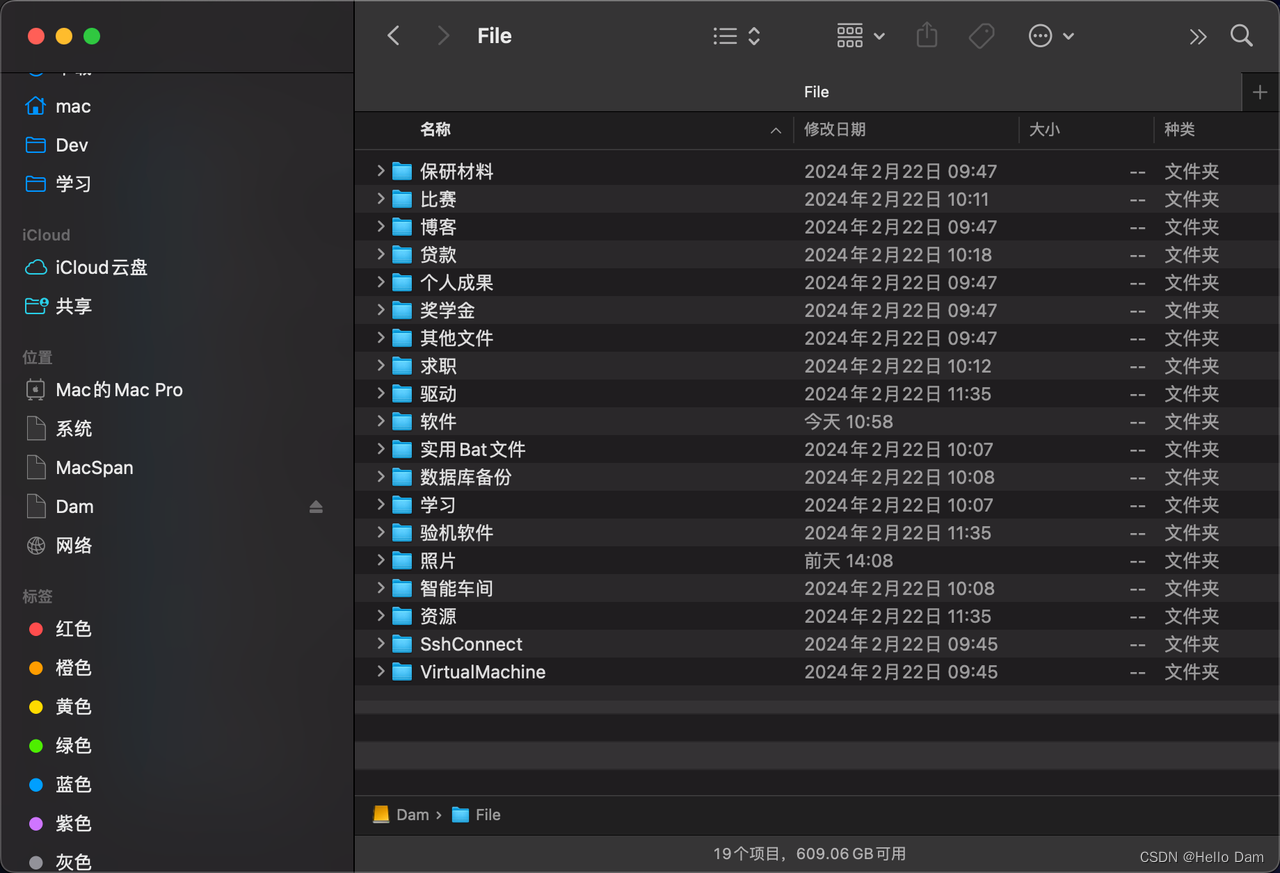Image resolution: width=1280 pixels, height=873 pixels.
Task: Click the 今天 10:58 date cell
Action: click(x=848, y=422)
